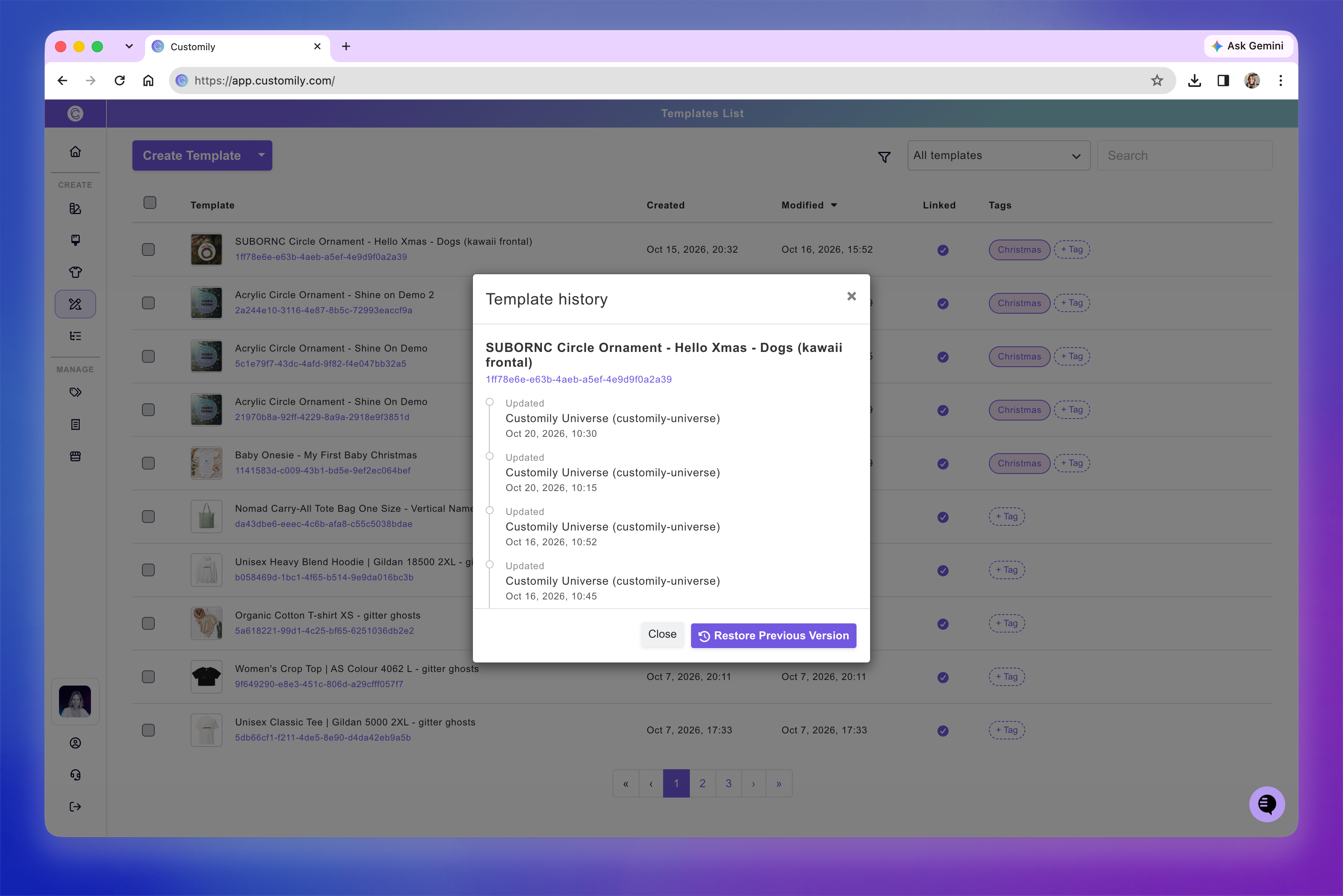Toggle the select-all templates checkbox
1343x896 pixels.
[150, 203]
